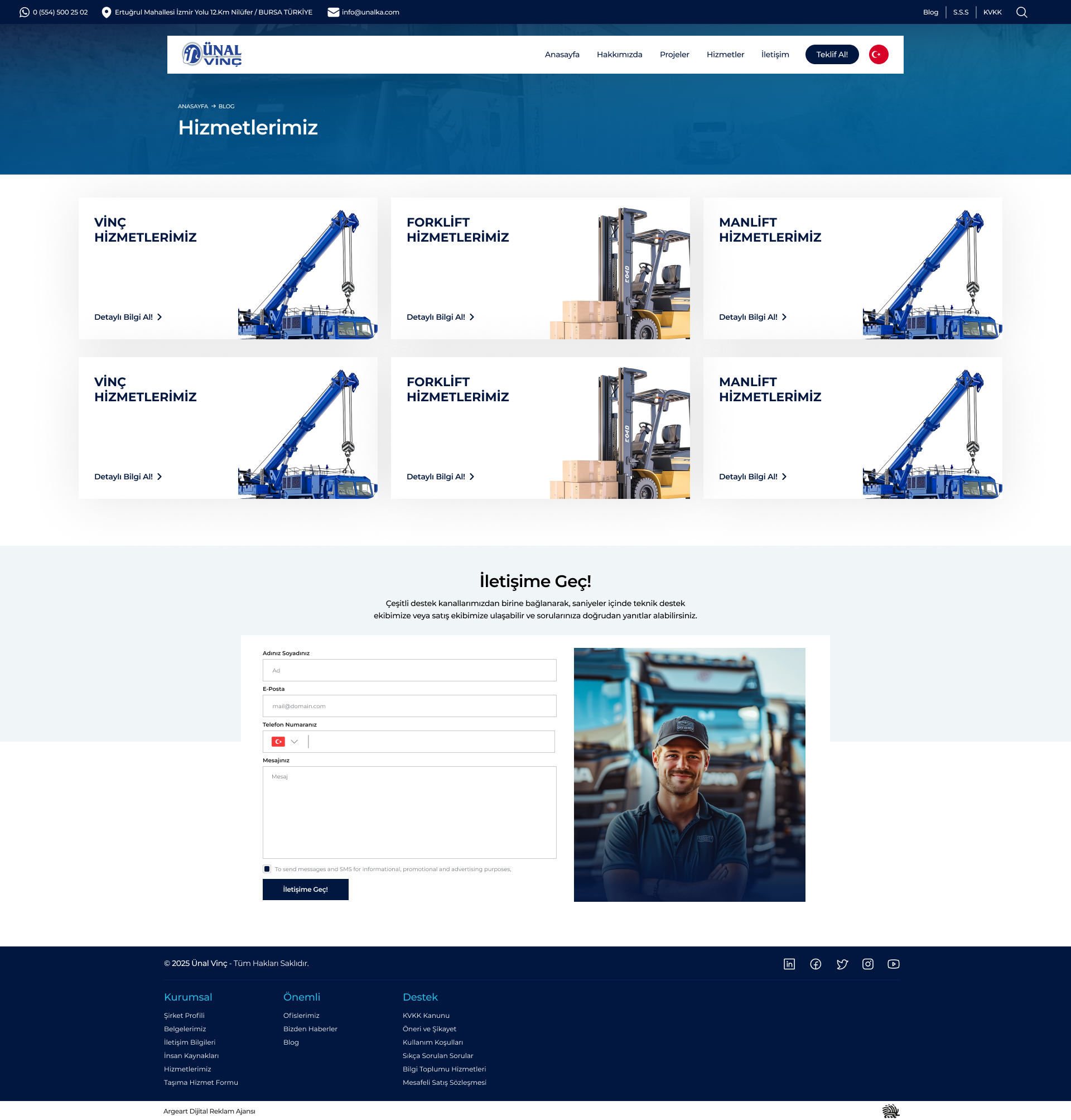Open the KVKK link in top bar
This screenshot has width=1071, height=1120.
(992, 12)
